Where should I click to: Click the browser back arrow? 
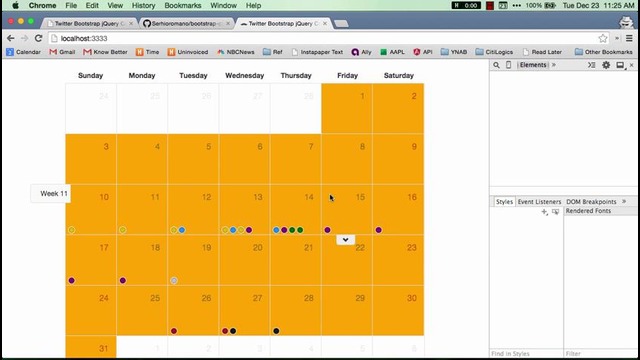click(x=11, y=38)
